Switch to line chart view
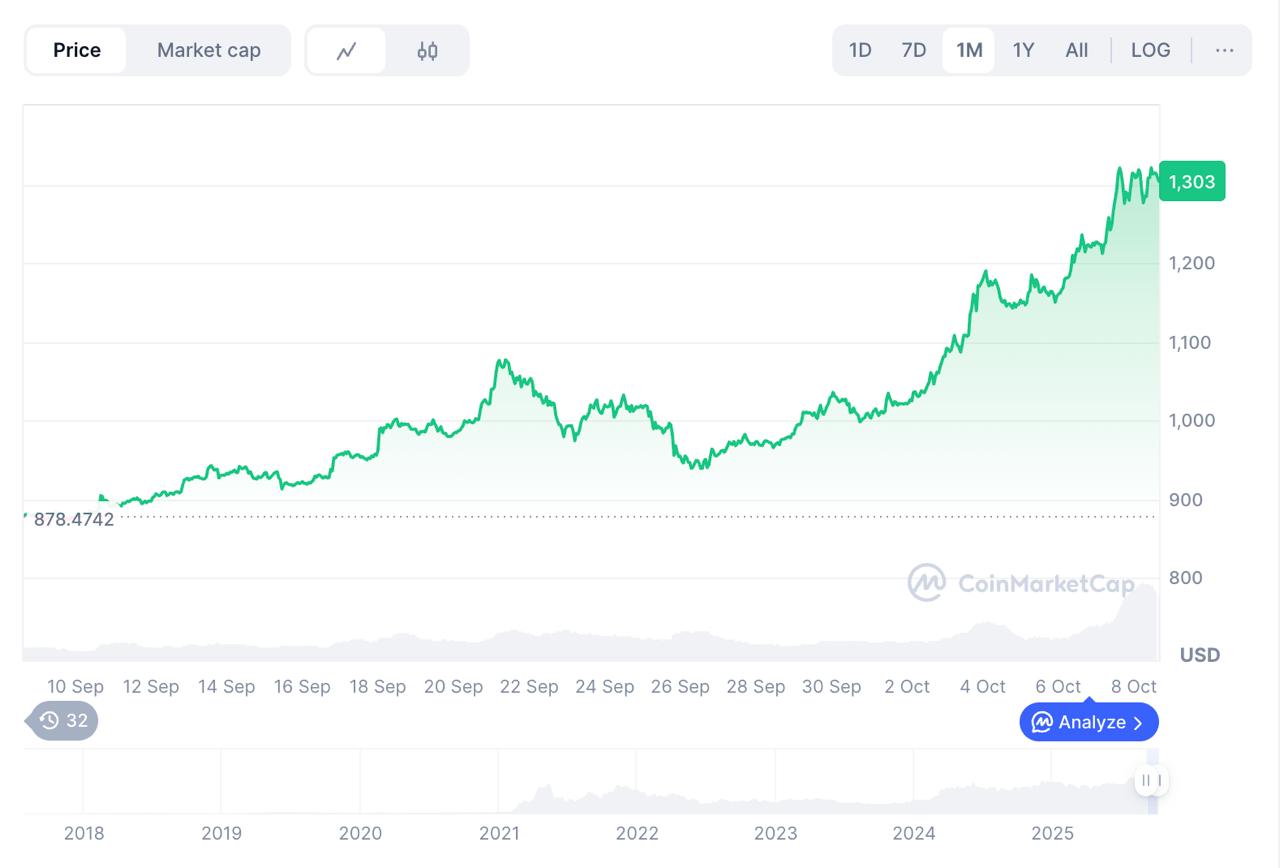 346,51
